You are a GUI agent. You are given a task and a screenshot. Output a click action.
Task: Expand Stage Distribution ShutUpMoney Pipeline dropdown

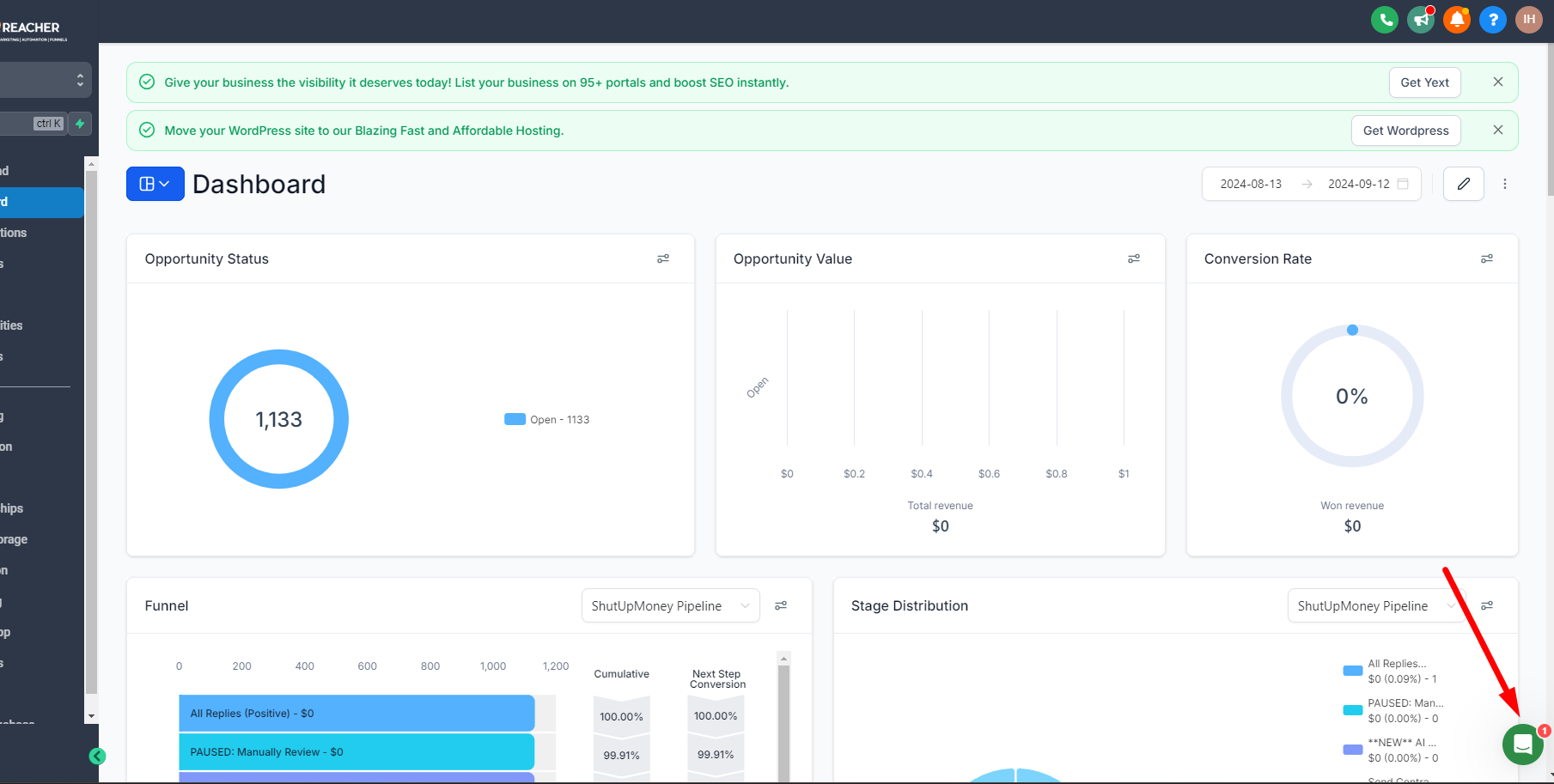pyautogui.click(x=1376, y=606)
